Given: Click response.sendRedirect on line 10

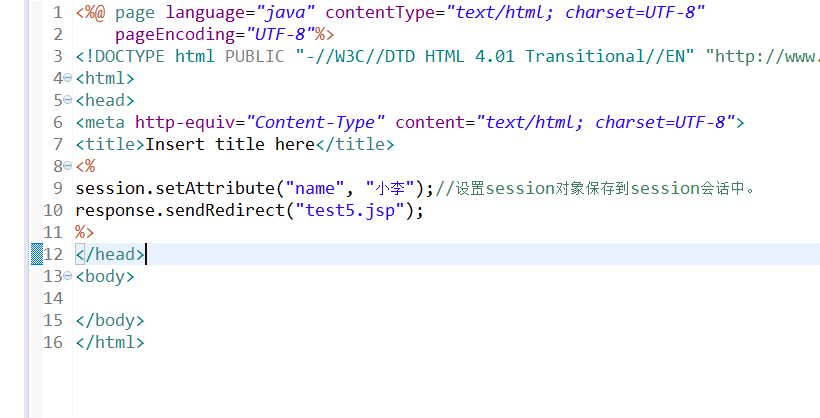Looking at the screenshot, I should [180, 210].
